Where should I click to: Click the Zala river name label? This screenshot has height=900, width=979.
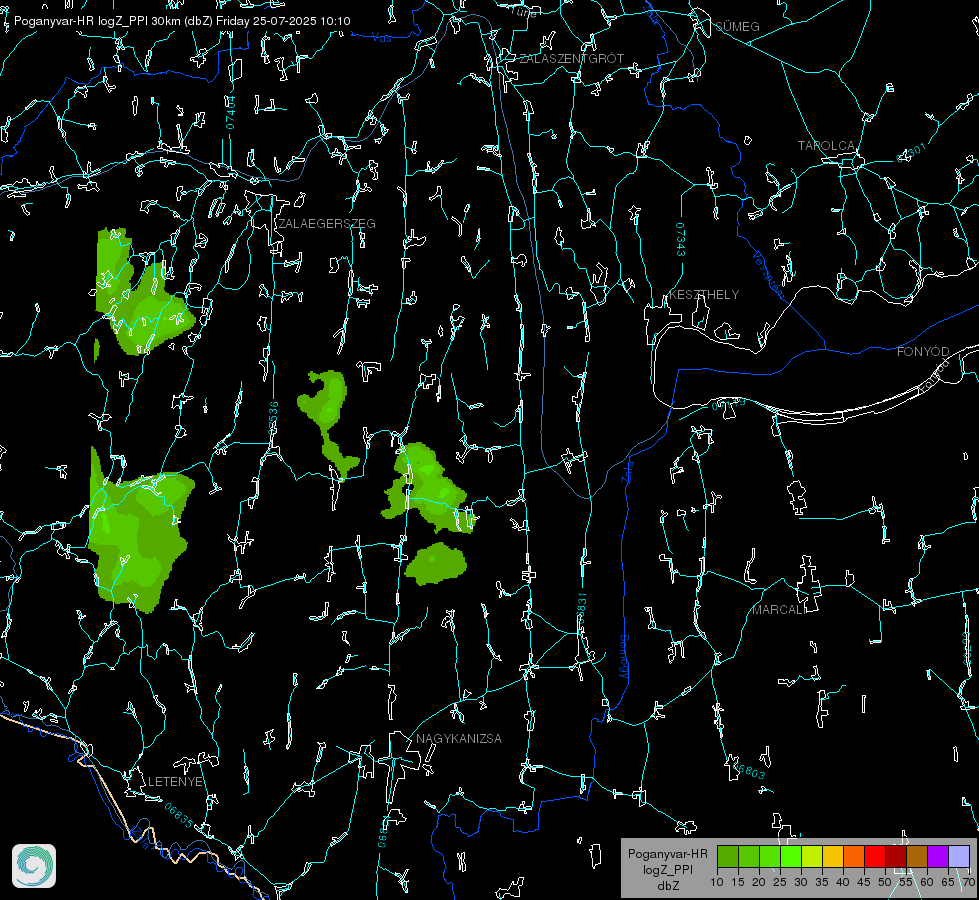[628, 470]
